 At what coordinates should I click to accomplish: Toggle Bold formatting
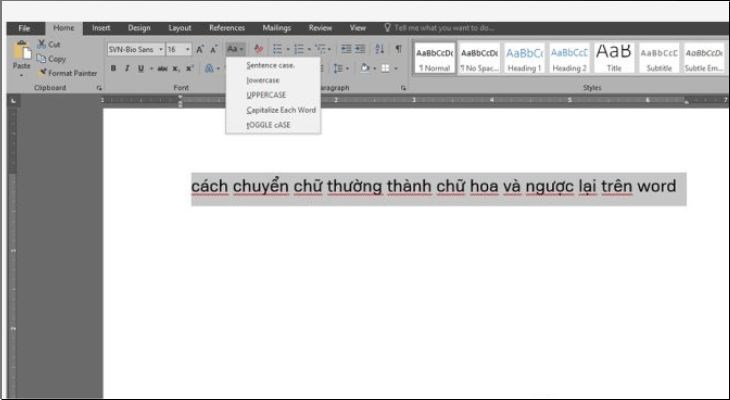[x=113, y=68]
